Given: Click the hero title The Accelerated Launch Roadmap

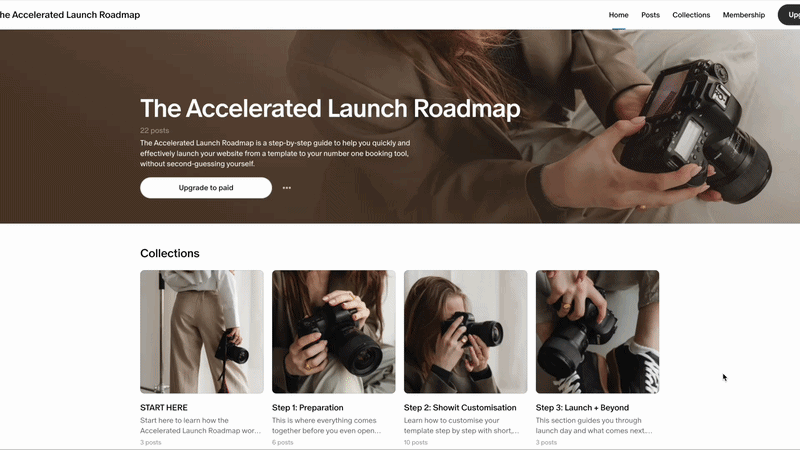Looking at the screenshot, I should pos(330,108).
